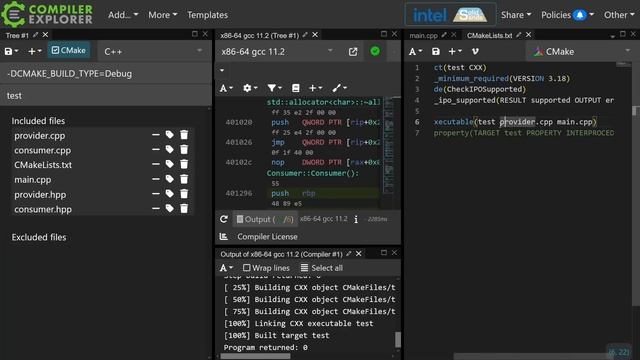
Task: Rename CMakeLists.txt using tag icon
Action: [x=169, y=164]
